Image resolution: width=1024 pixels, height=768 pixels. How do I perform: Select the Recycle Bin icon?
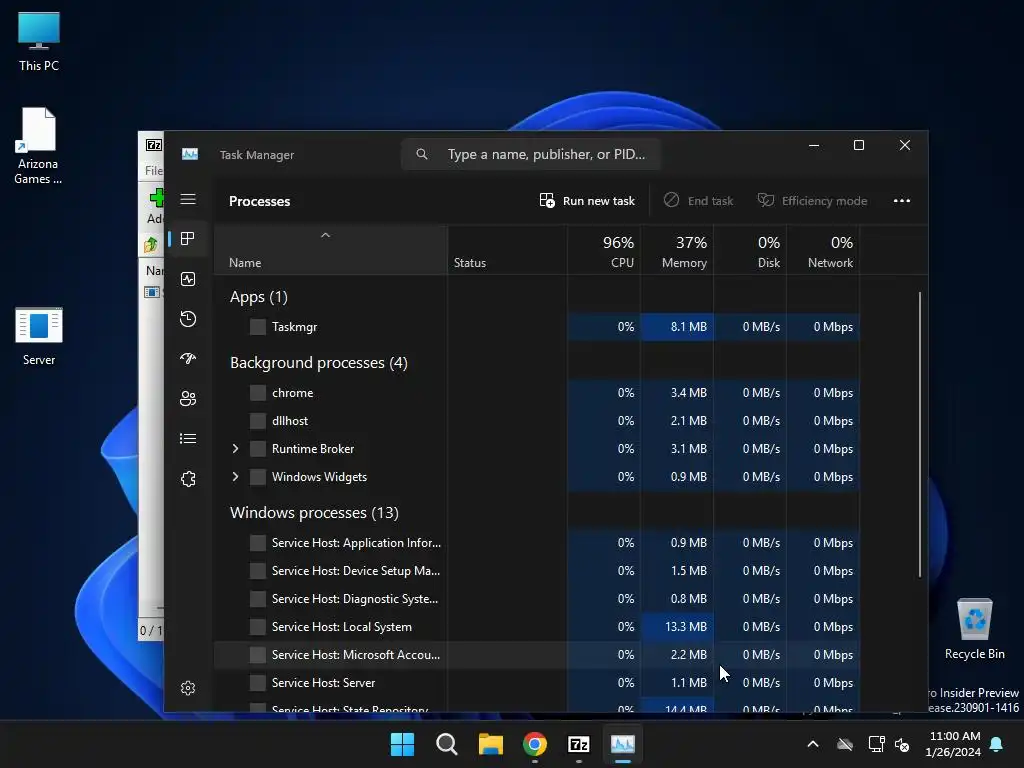pyautogui.click(x=974, y=629)
